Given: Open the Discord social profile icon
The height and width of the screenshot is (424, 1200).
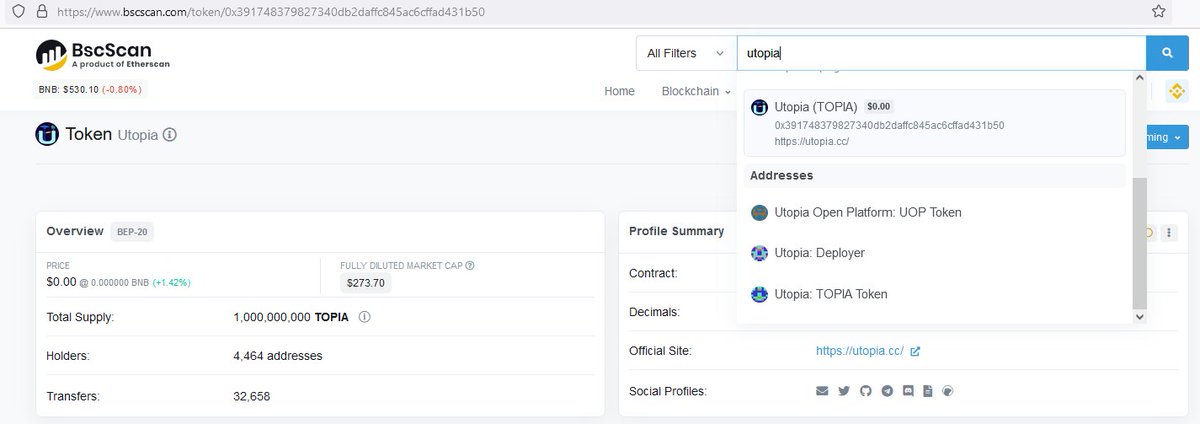Looking at the screenshot, I should [x=908, y=391].
